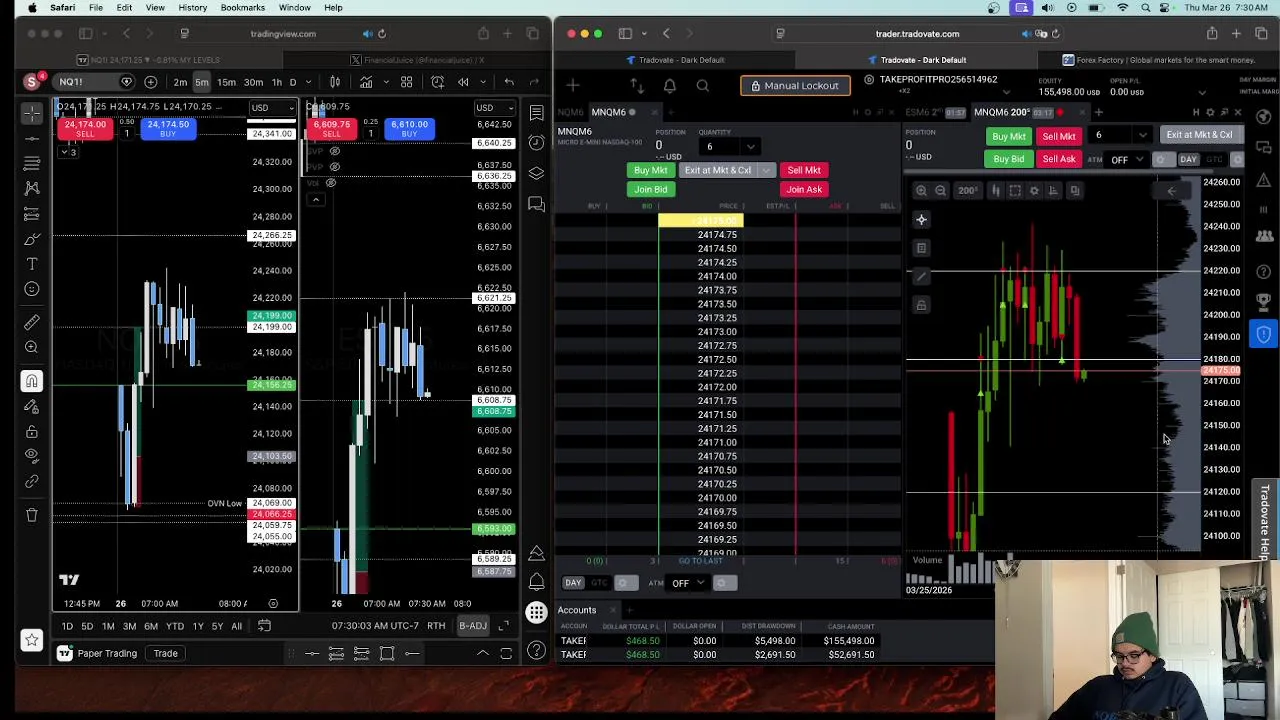Image resolution: width=1280 pixels, height=720 pixels.
Task: Click the tradingview.com address field
Action: [283, 34]
